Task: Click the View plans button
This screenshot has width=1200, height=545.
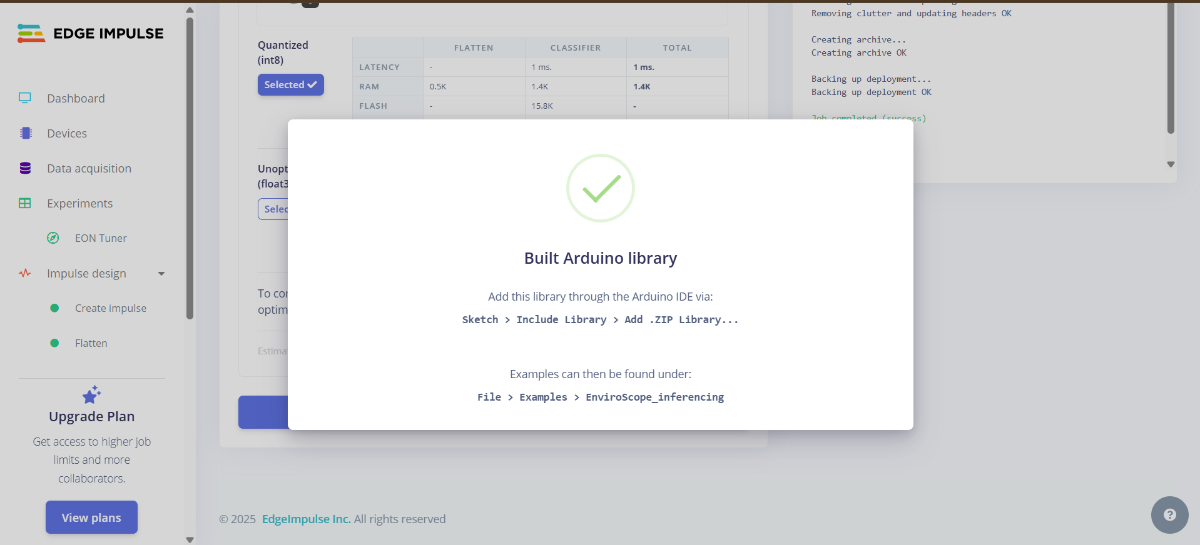Action: [91, 517]
